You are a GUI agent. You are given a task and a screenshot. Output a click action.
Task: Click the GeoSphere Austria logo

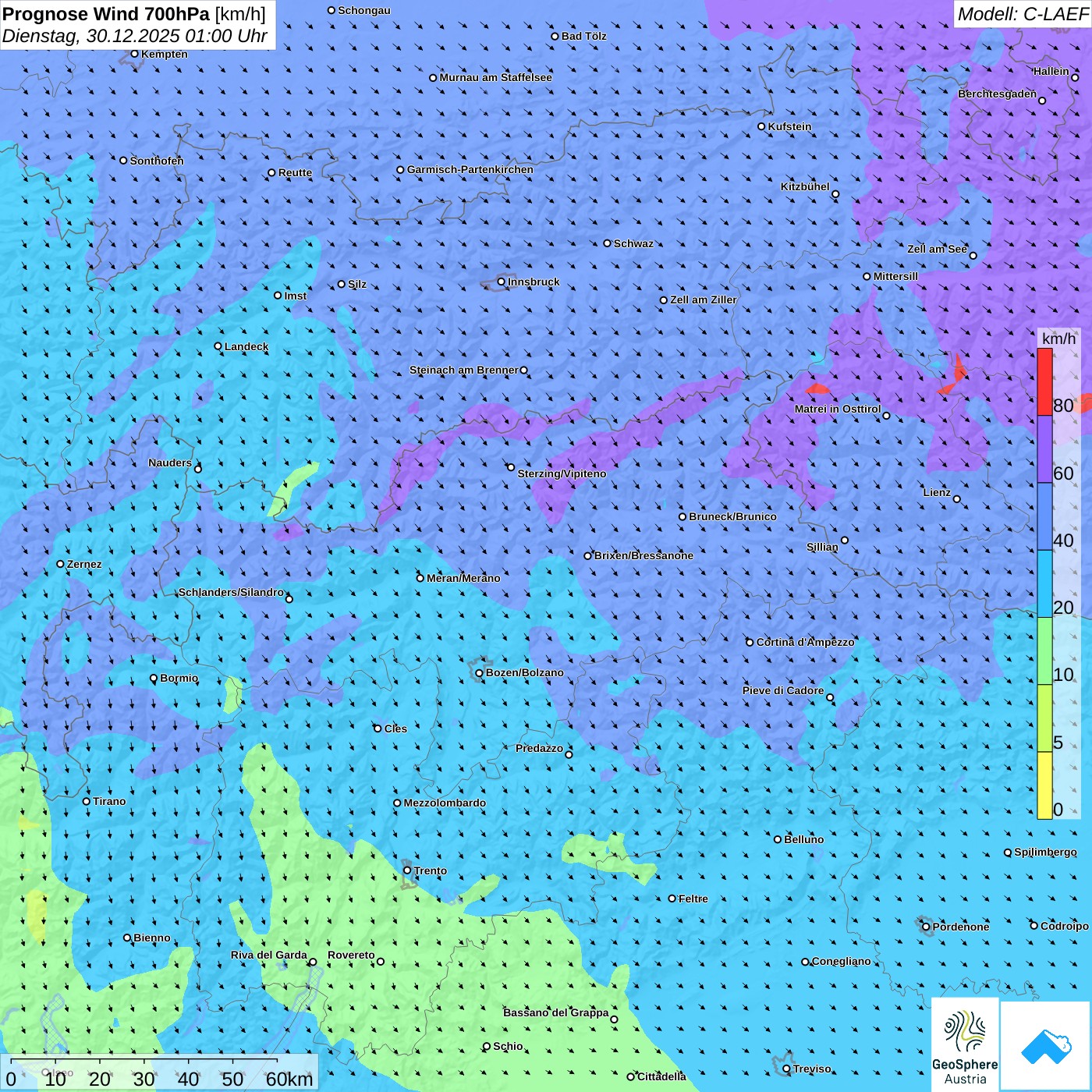[x=965, y=1044]
